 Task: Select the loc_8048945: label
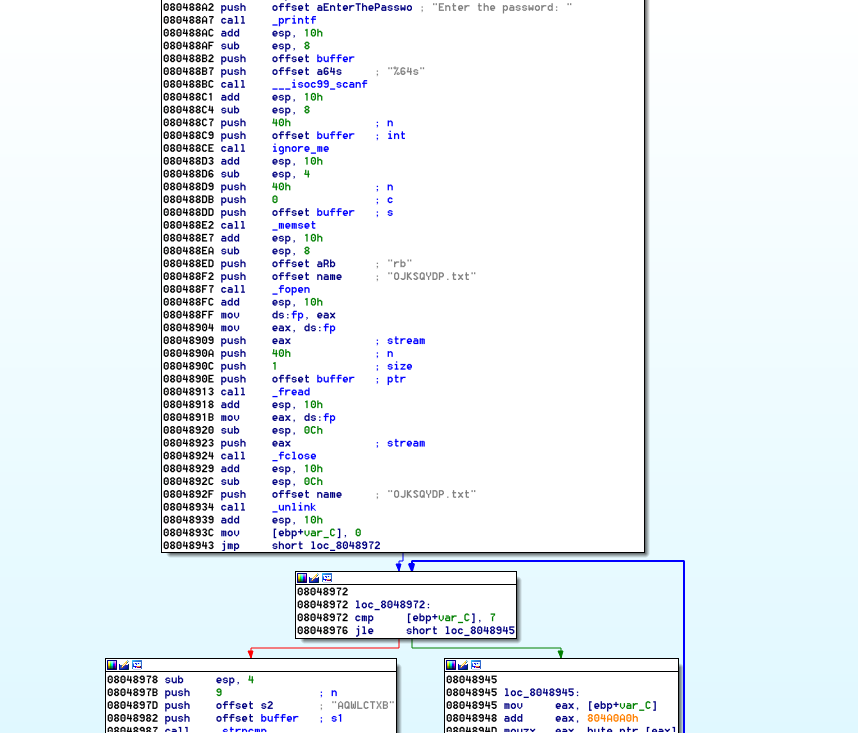(542, 693)
